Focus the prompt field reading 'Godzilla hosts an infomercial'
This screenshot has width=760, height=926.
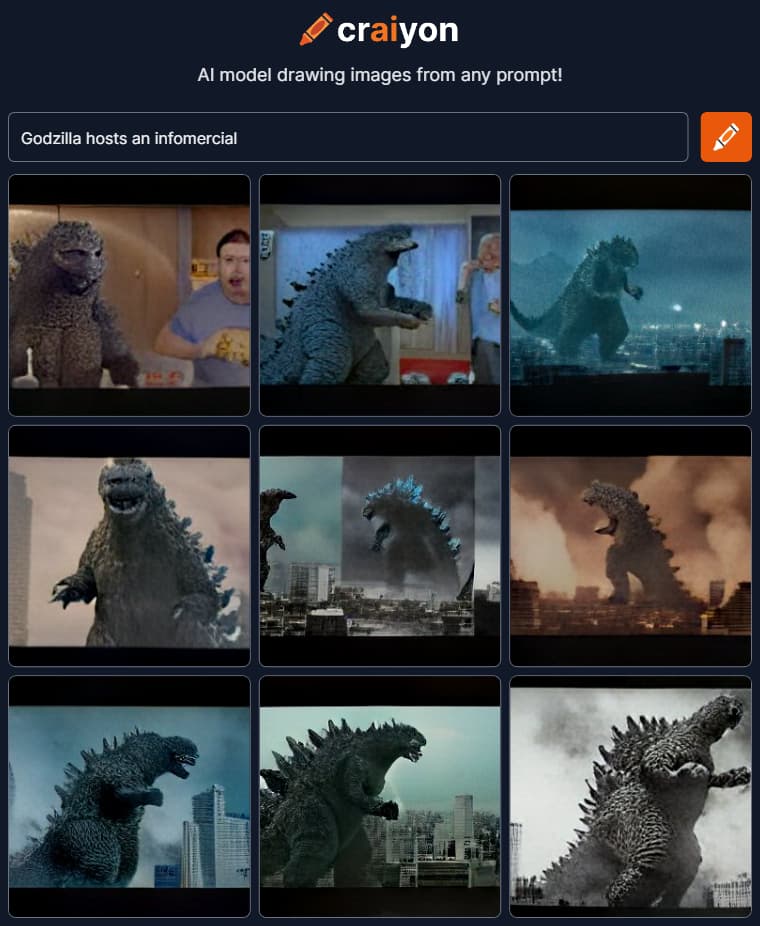click(348, 137)
